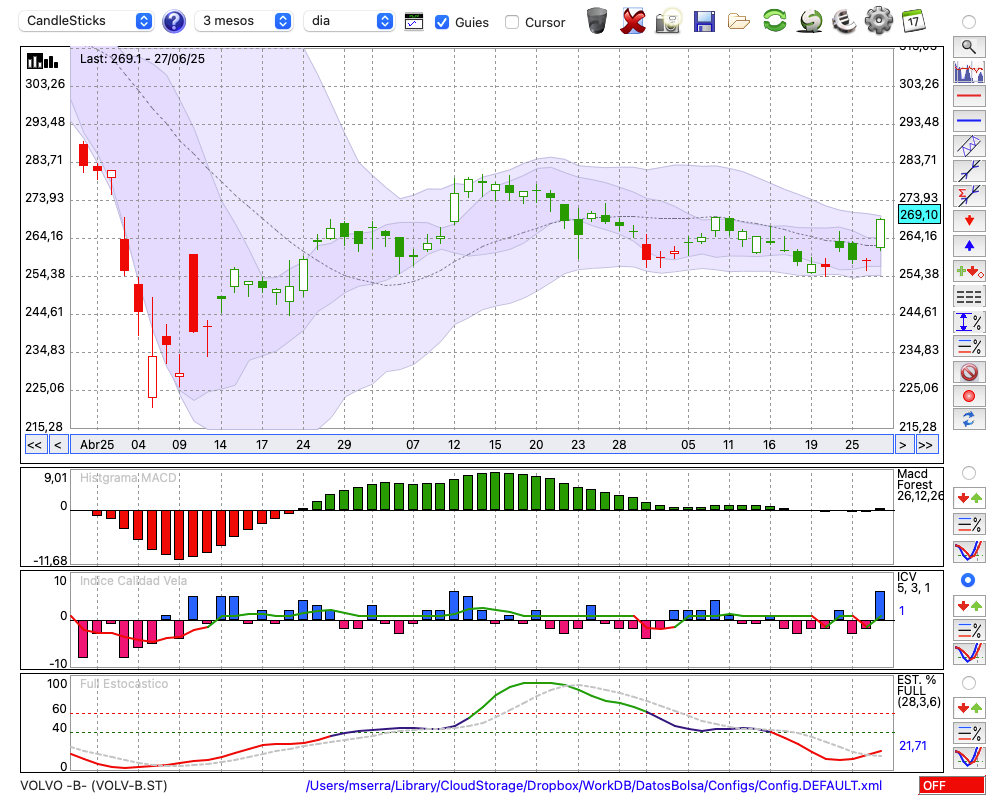Open the CandleSticks chart type dropdown

(x=86, y=21)
